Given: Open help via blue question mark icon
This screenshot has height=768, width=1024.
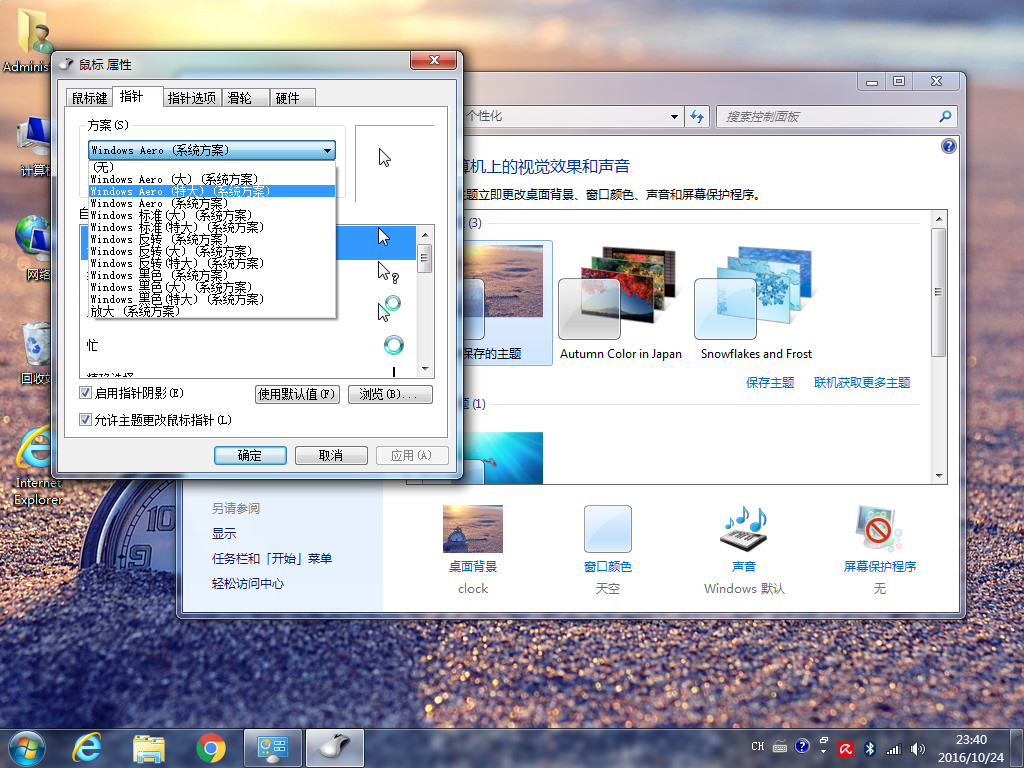Looking at the screenshot, I should (x=948, y=146).
